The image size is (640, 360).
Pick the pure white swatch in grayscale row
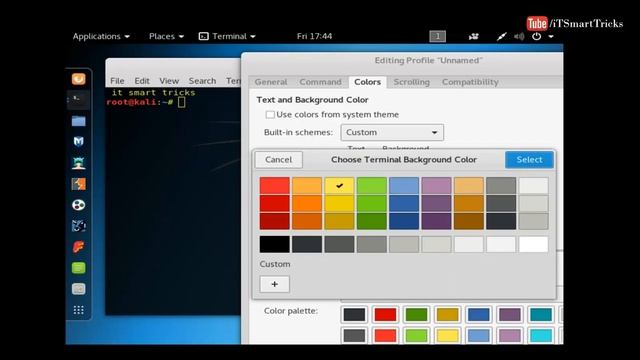(x=533, y=244)
